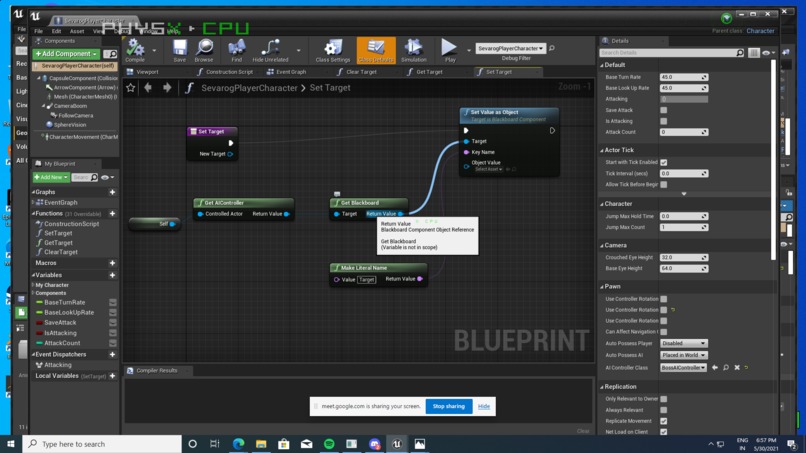The width and height of the screenshot is (806, 453).
Task: Navigate back in graph history
Action: 148,88
